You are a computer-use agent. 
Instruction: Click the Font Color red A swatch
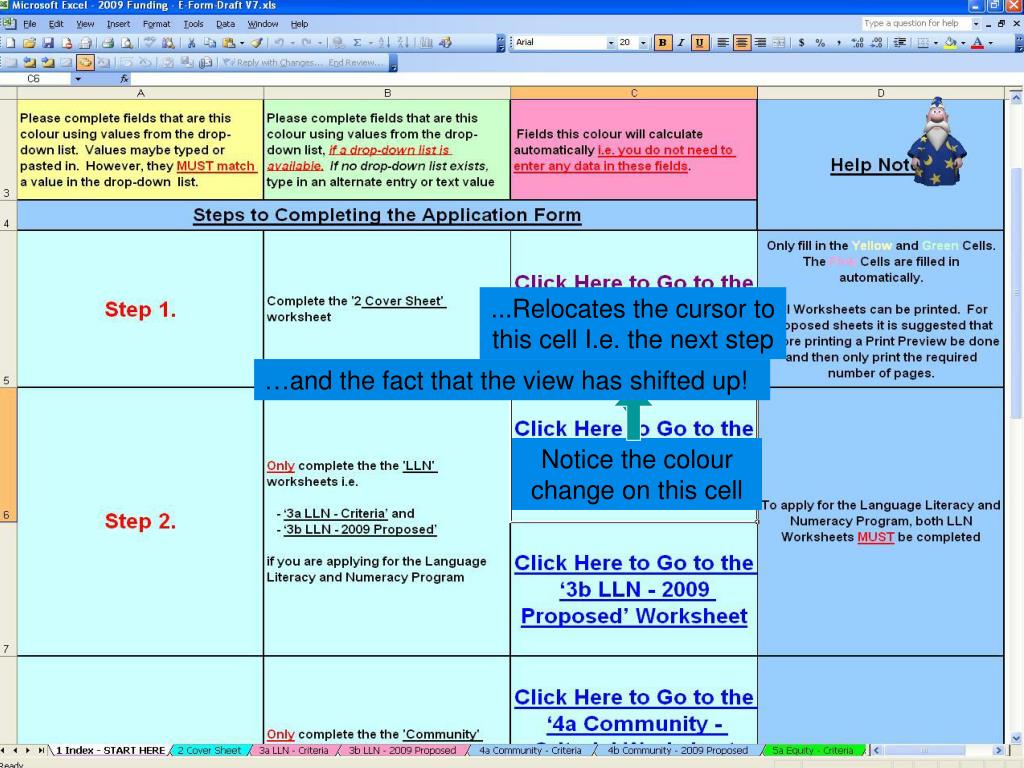(x=978, y=42)
